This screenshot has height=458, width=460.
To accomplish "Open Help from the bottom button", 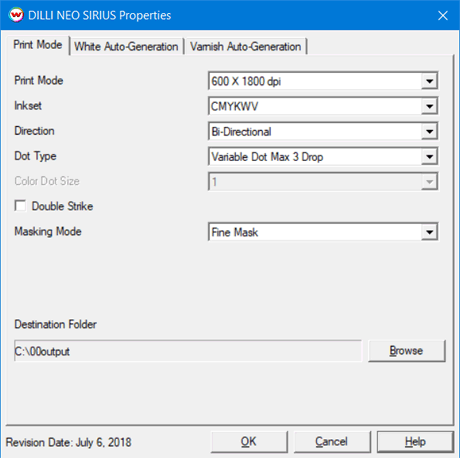I will click(415, 442).
